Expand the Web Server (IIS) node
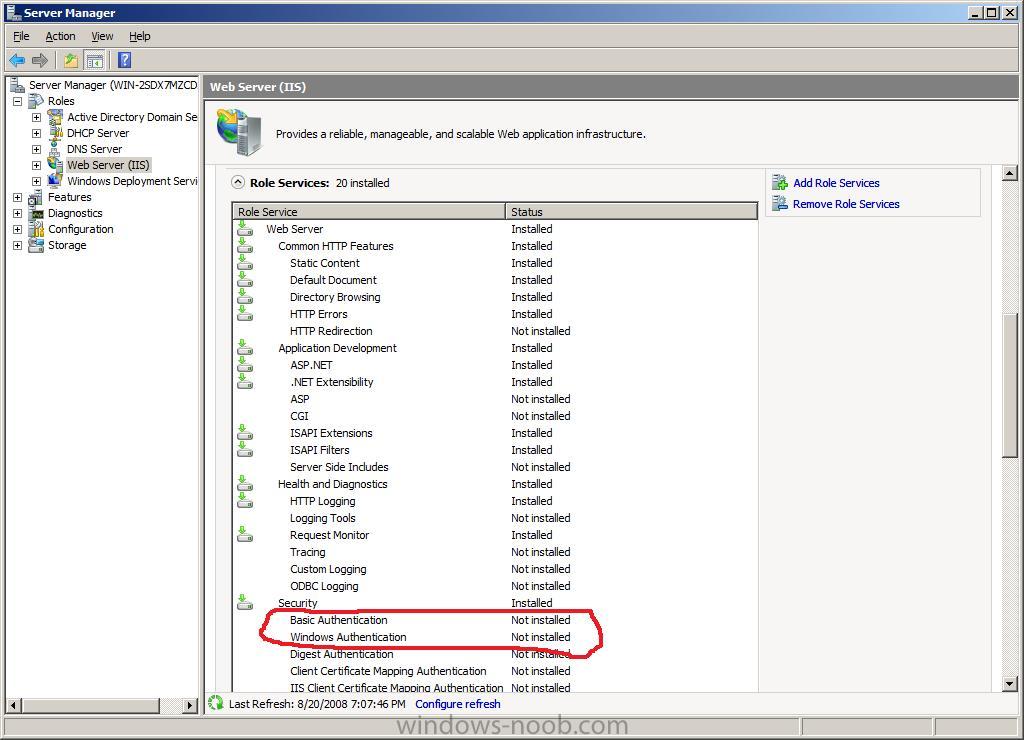 (x=37, y=165)
